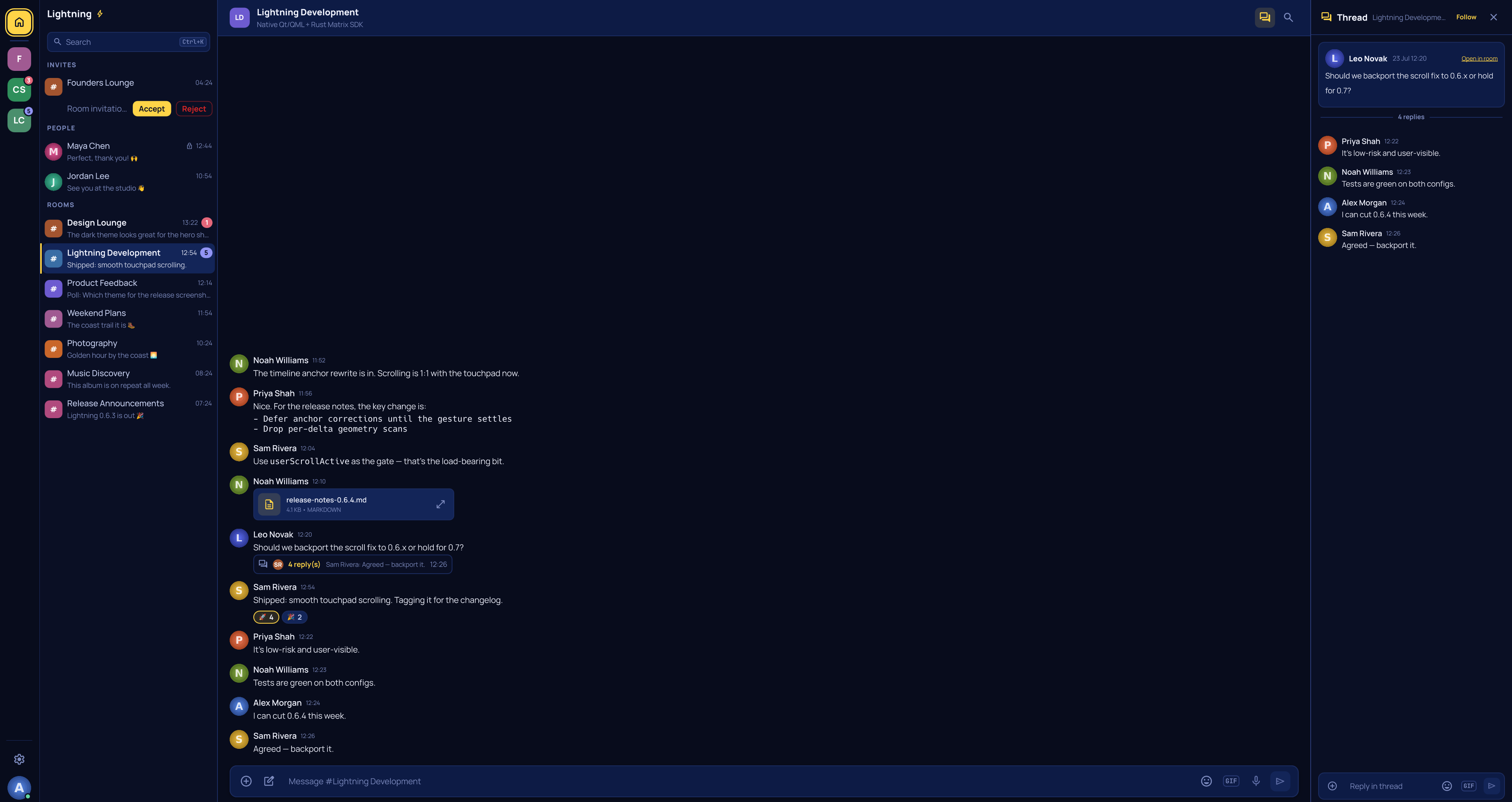Open emoji picker in thread composer
This screenshot has width=1512, height=802.
1447,786
